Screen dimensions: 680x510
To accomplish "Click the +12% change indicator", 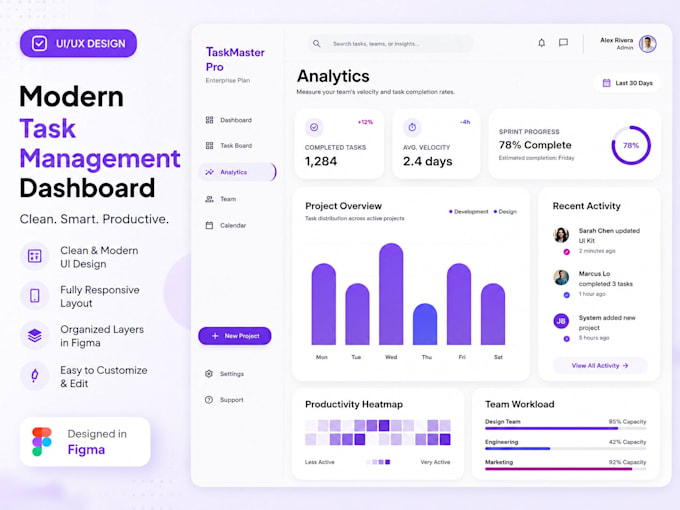I will 365,122.
